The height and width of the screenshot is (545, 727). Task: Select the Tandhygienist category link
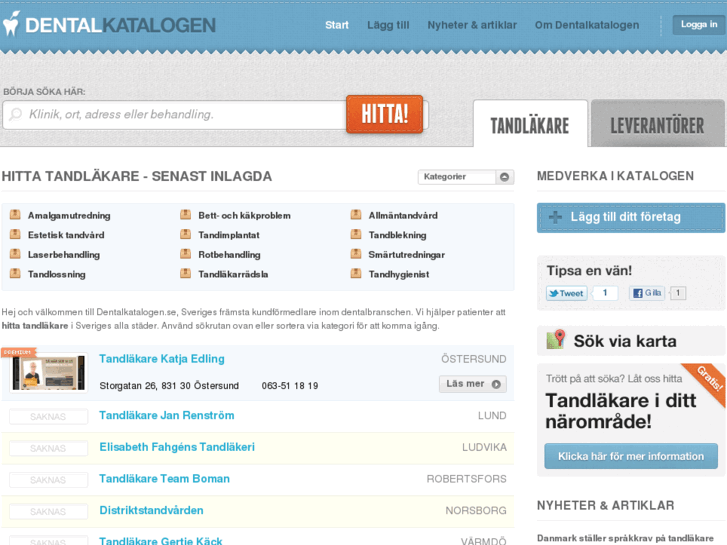(399, 274)
